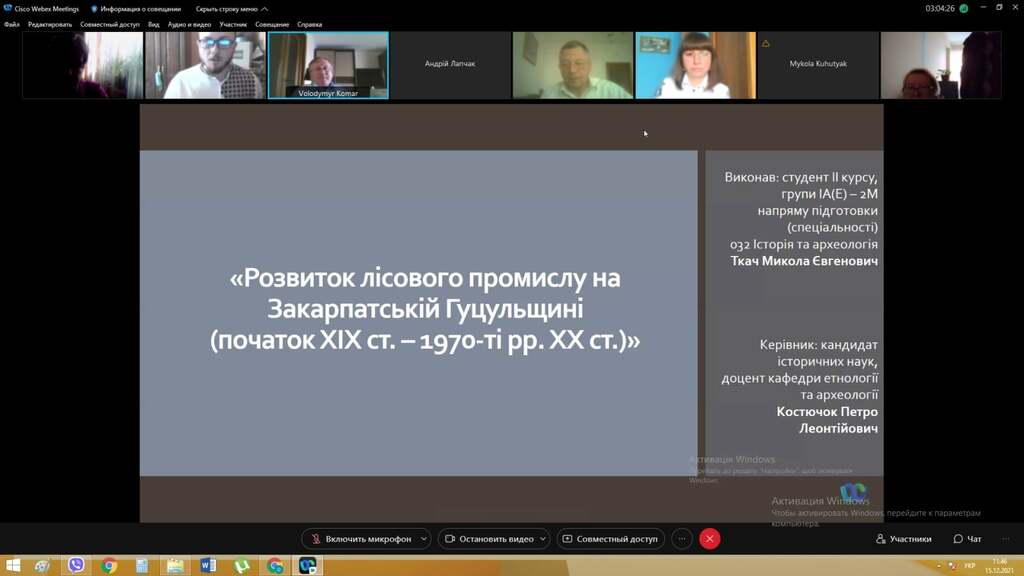This screenshot has width=1024, height=576.
Task: Open the Файл menu
Action: click(x=12, y=24)
